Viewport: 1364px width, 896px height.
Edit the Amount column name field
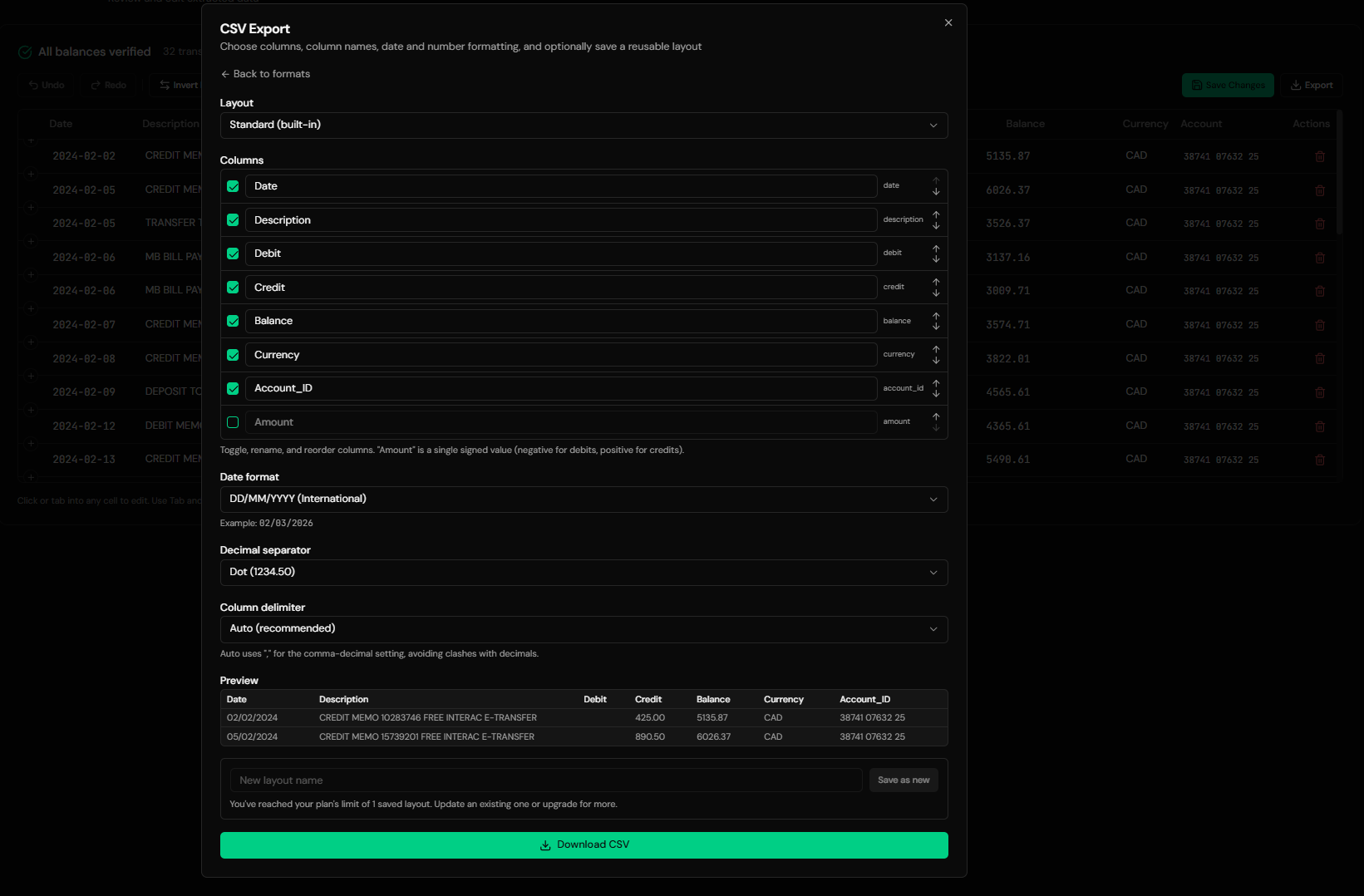561,422
